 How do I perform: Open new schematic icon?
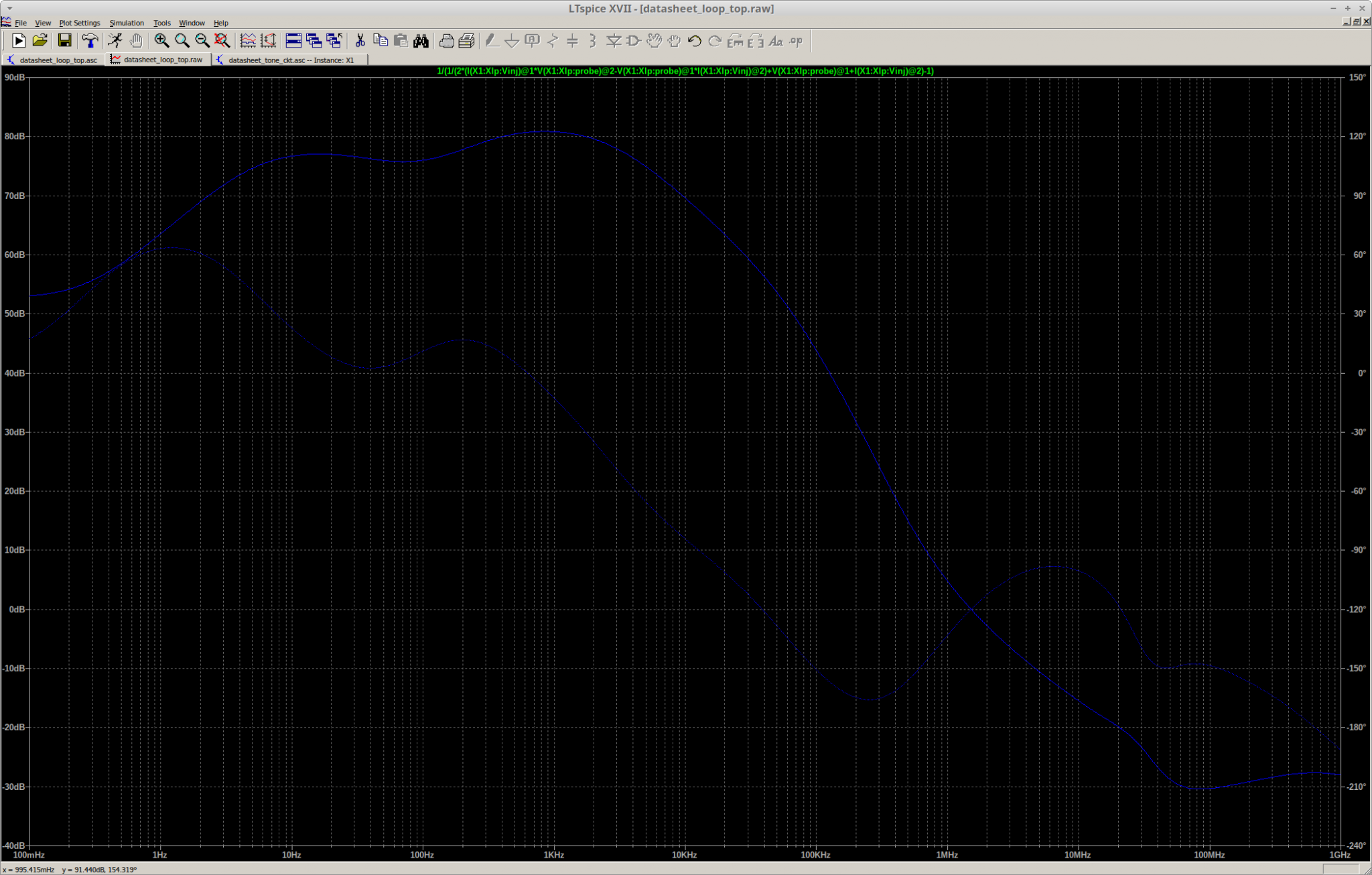point(18,41)
